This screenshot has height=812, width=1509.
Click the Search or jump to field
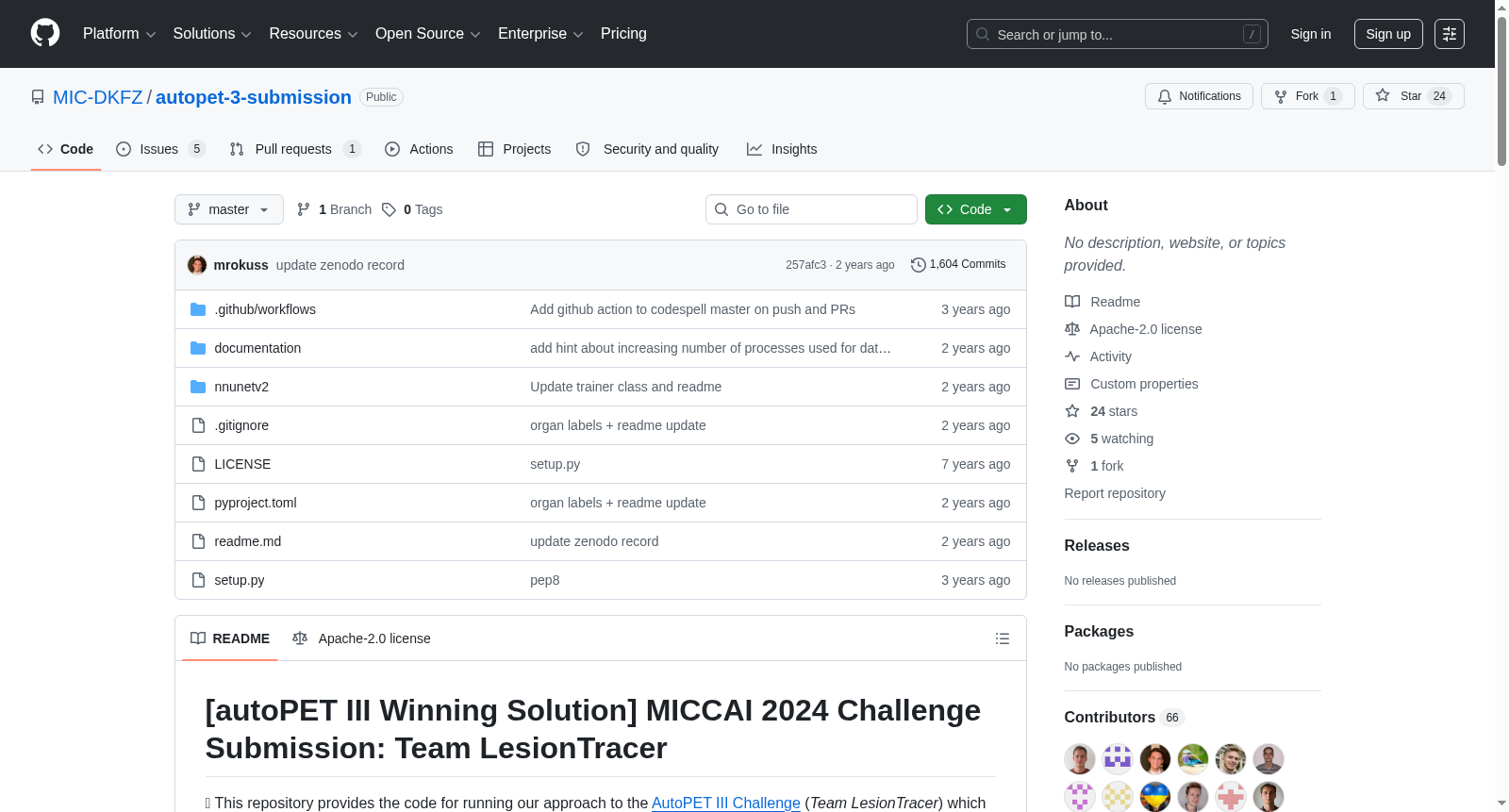coord(1118,34)
